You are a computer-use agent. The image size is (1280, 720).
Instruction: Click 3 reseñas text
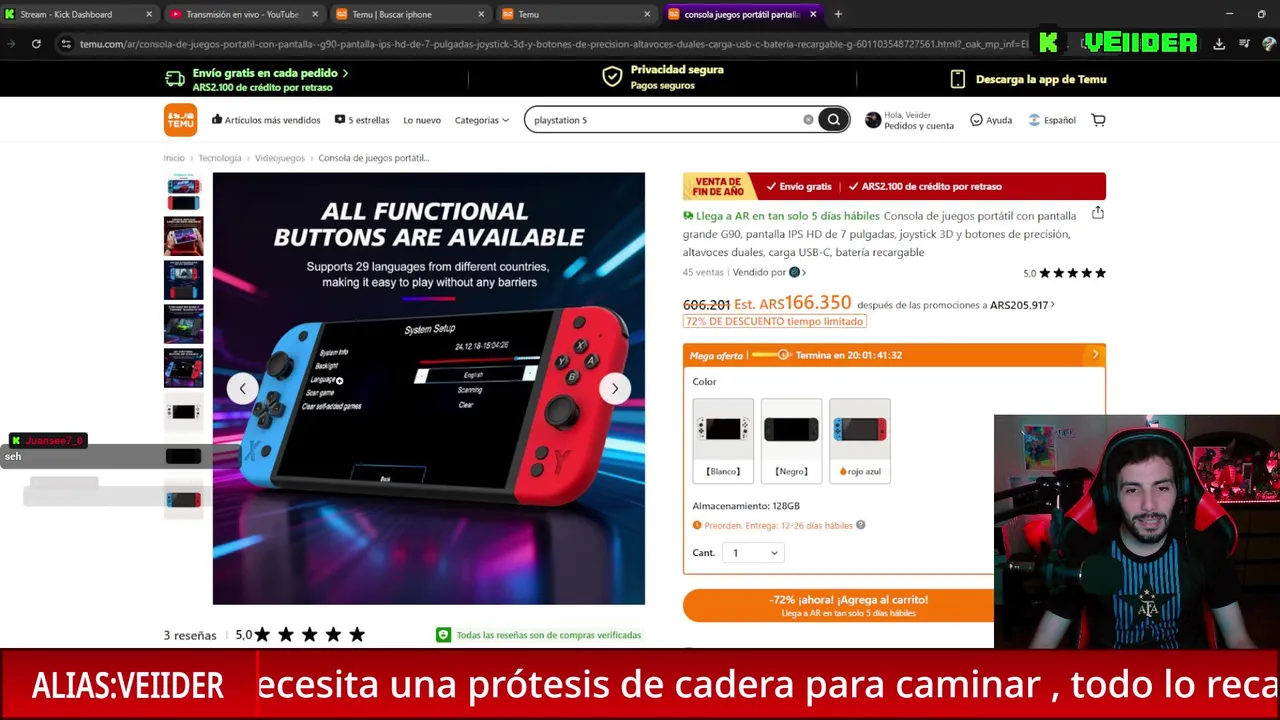pyautogui.click(x=190, y=635)
